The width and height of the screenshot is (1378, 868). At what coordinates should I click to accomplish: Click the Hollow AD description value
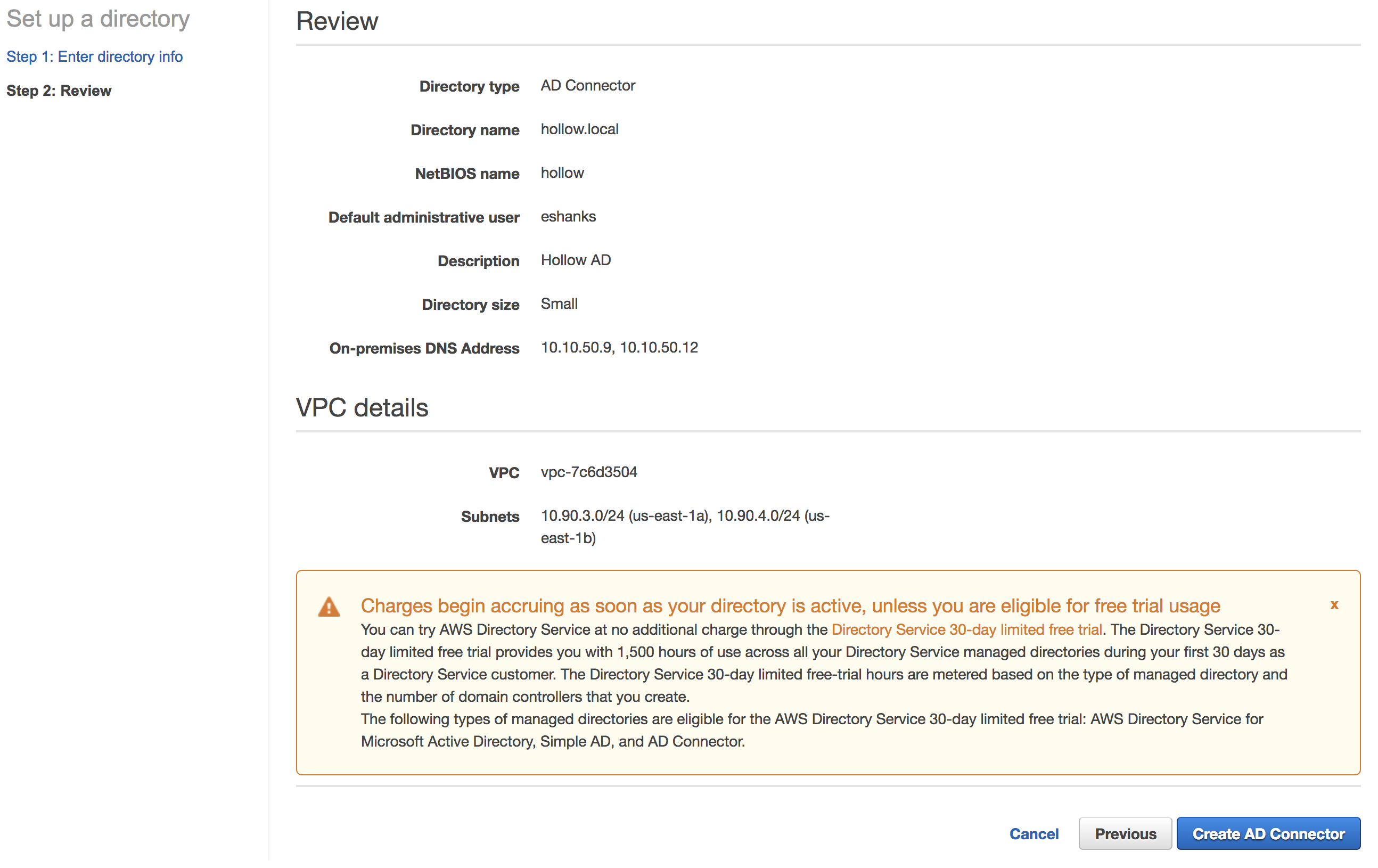tap(576, 260)
